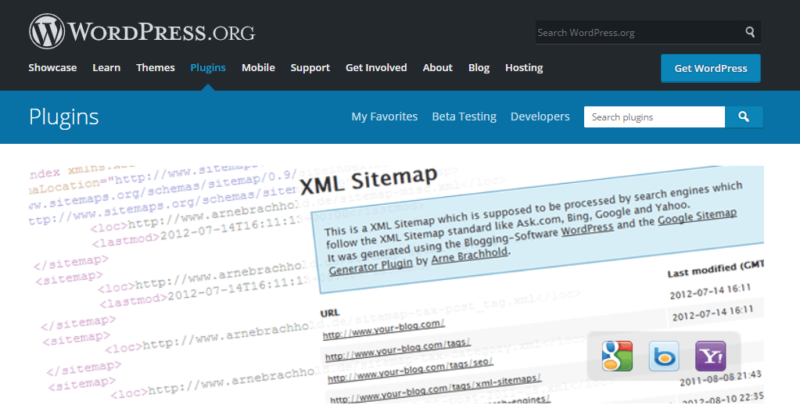Go to the Learn section
The image size is (800, 405).
(106, 68)
